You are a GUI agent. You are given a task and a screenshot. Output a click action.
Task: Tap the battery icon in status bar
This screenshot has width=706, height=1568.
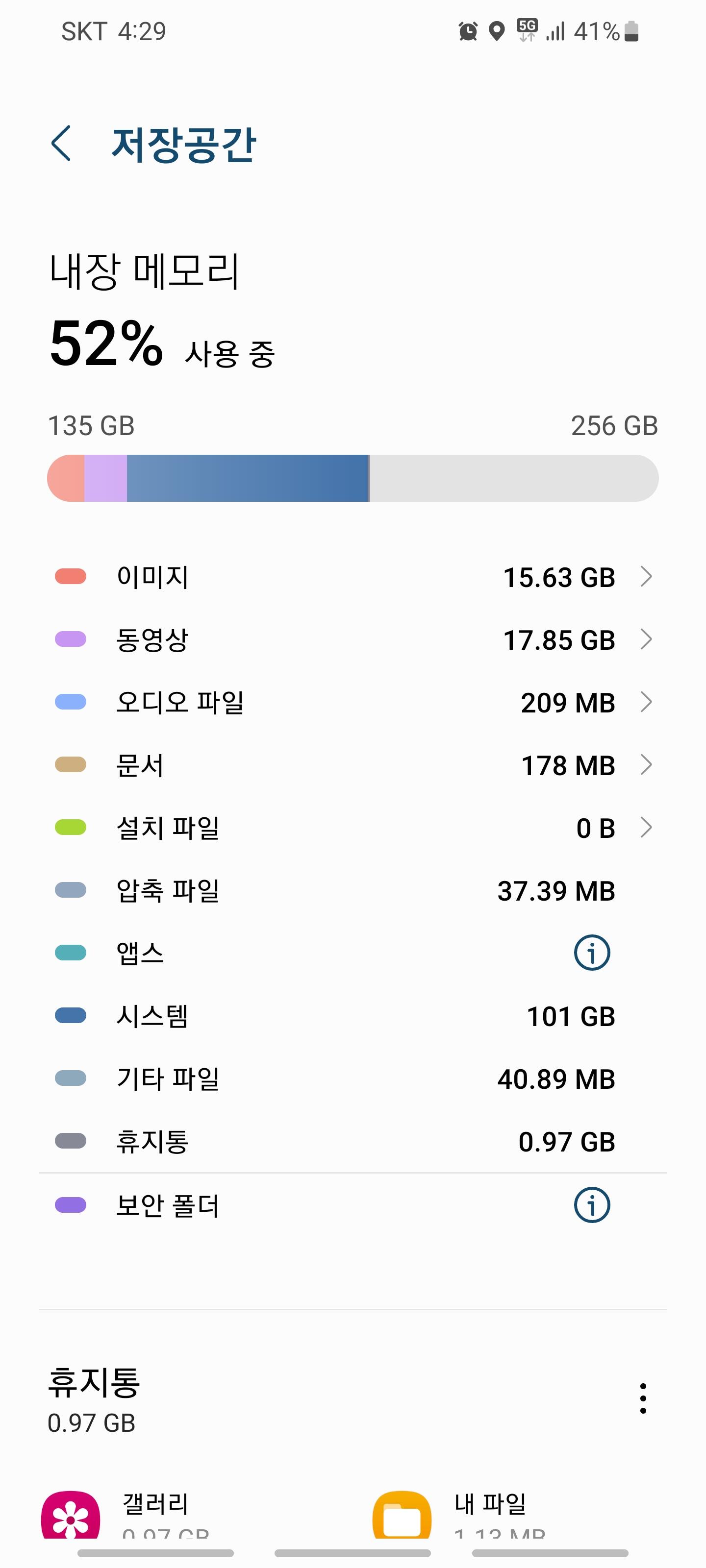pyautogui.click(x=631, y=31)
